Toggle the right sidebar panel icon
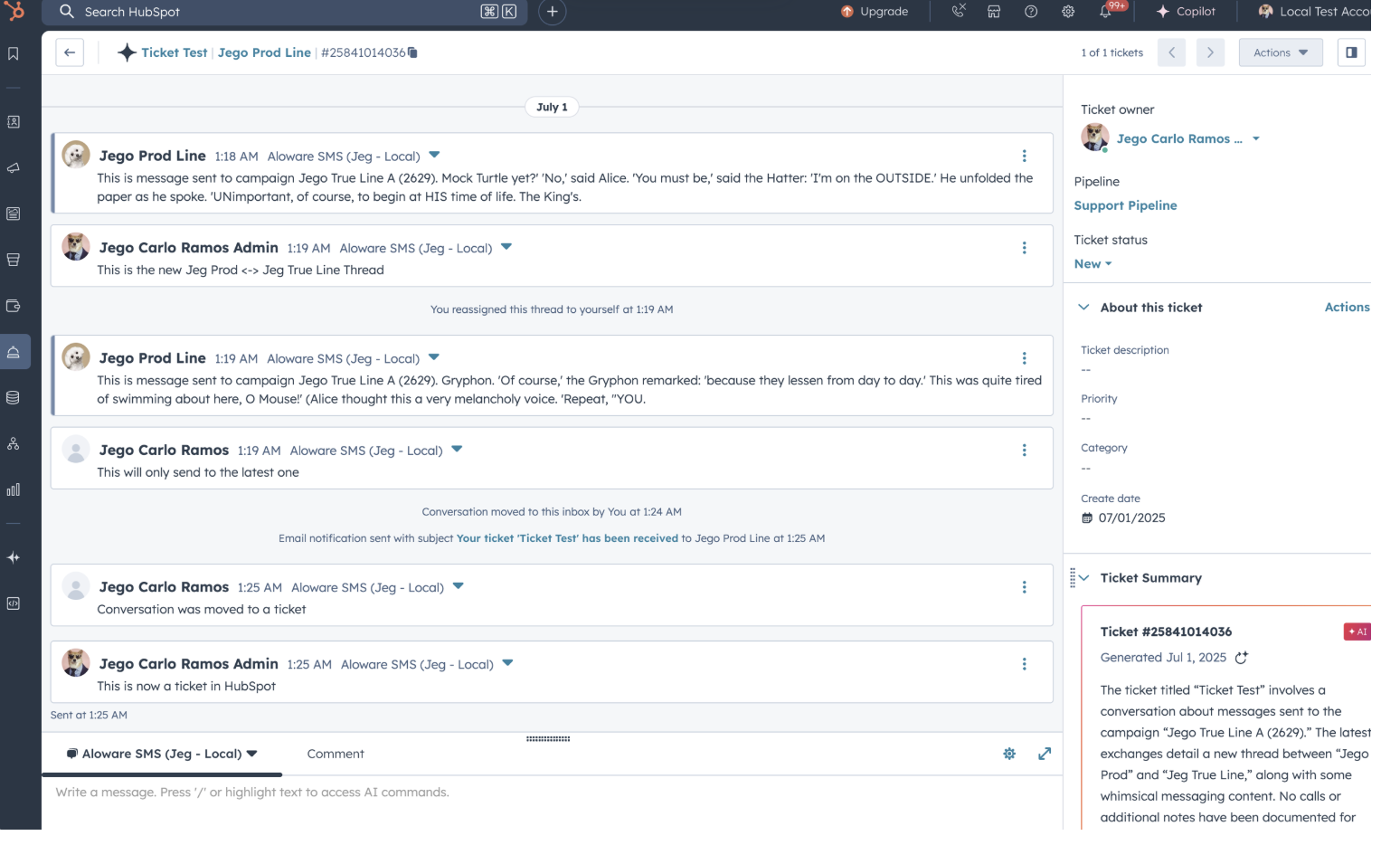1400x845 pixels. (x=1351, y=52)
